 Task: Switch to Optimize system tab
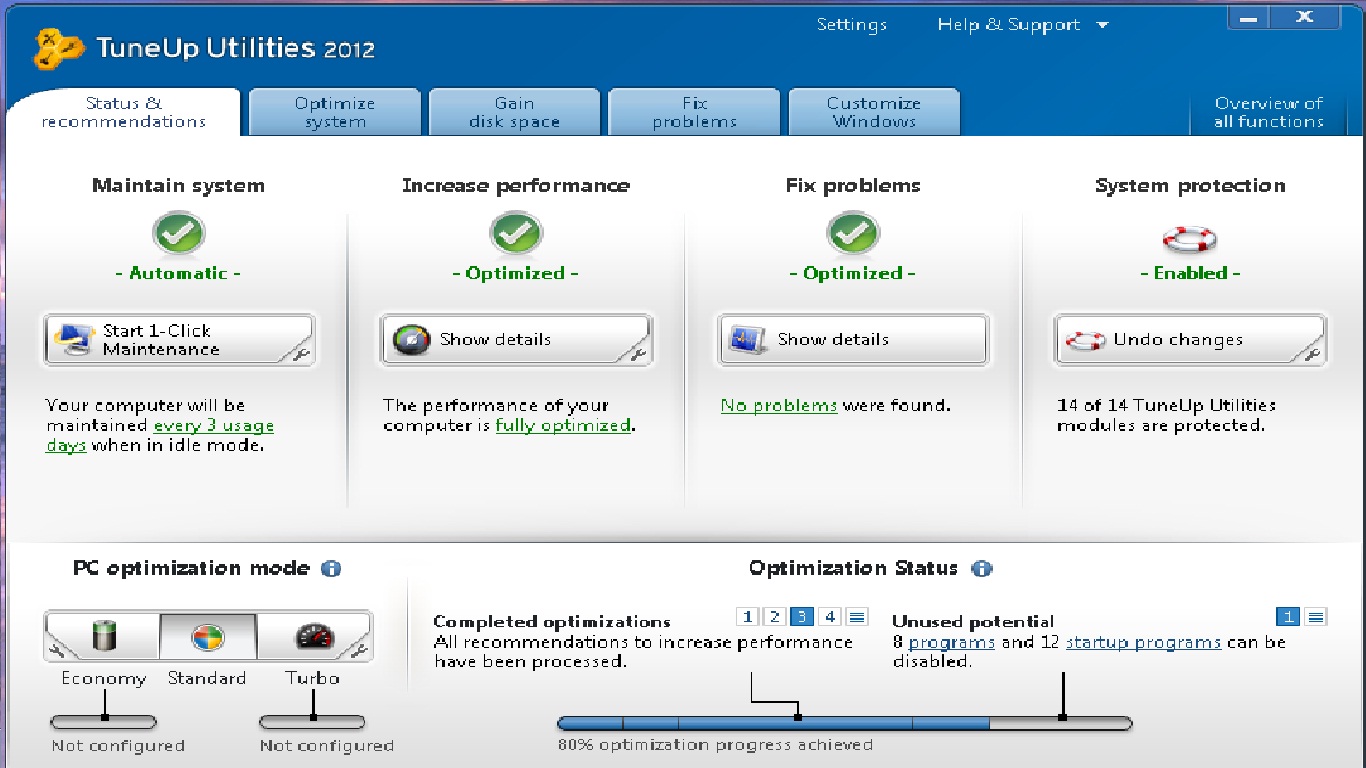coord(335,112)
